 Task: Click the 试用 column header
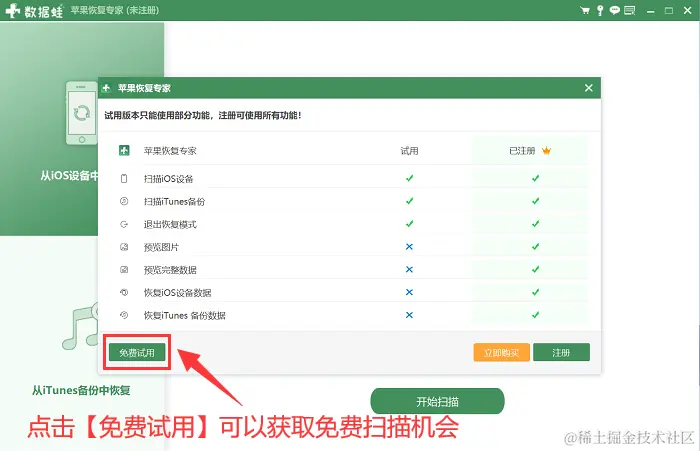[409, 151]
